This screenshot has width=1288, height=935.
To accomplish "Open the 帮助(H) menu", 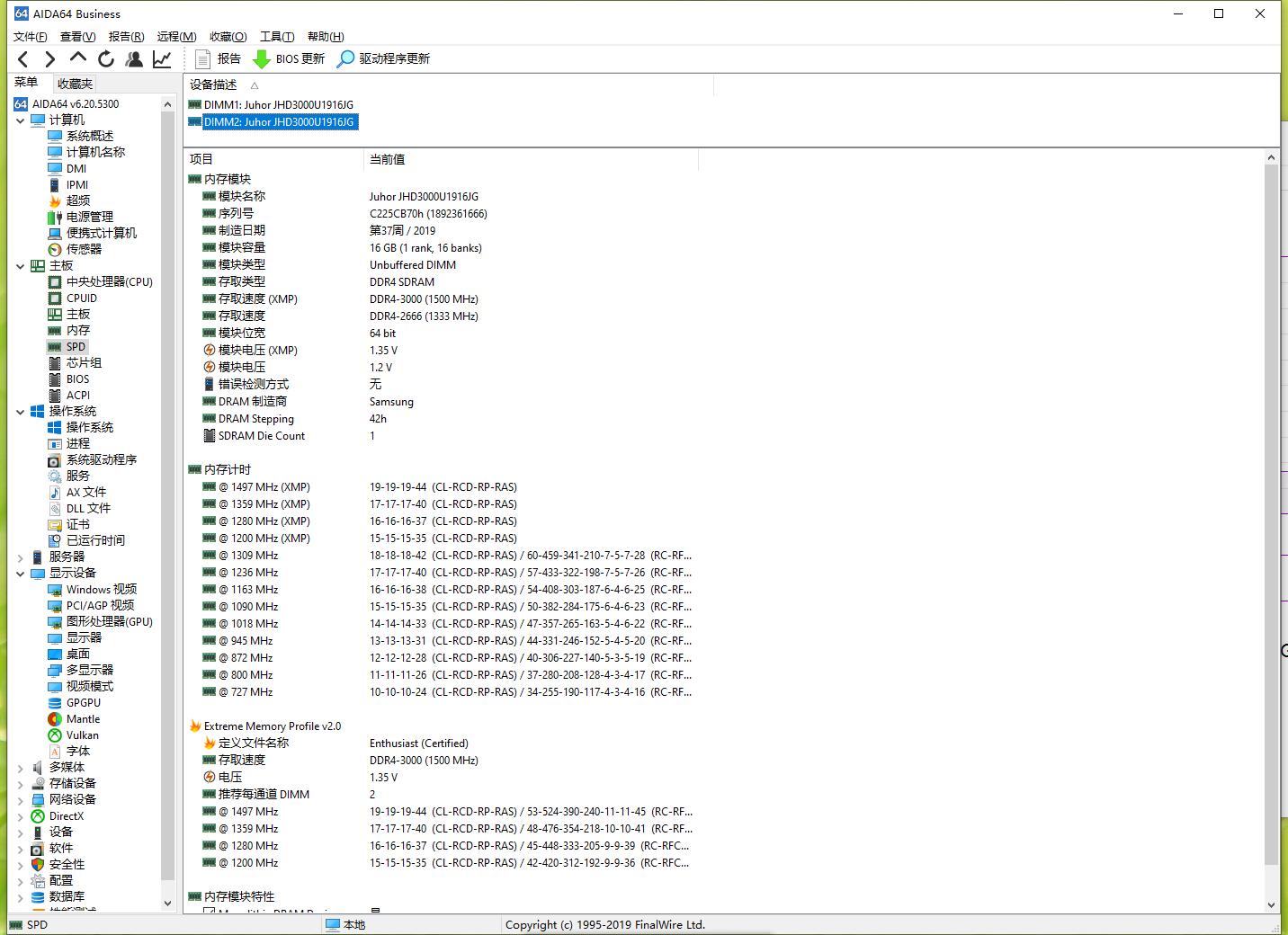I will tap(326, 37).
